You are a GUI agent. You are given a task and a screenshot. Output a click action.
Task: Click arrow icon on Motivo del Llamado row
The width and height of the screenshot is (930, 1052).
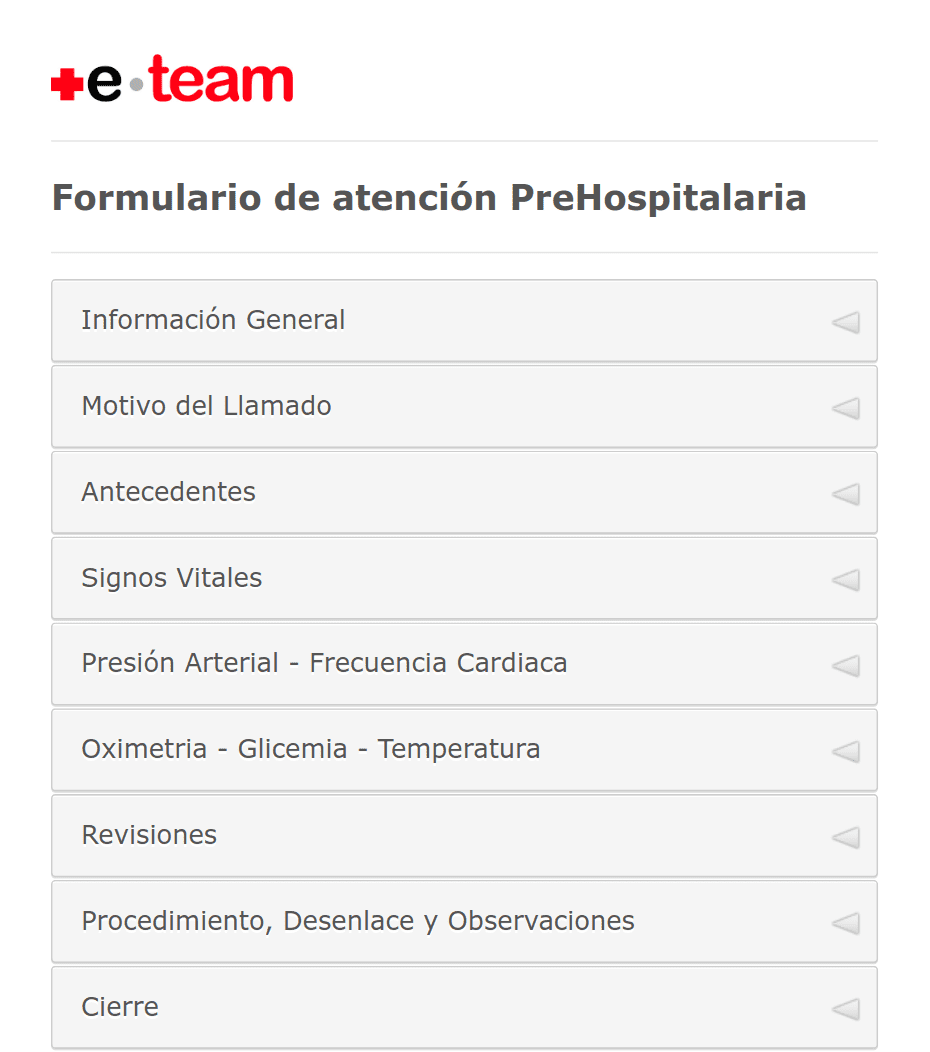tap(845, 408)
